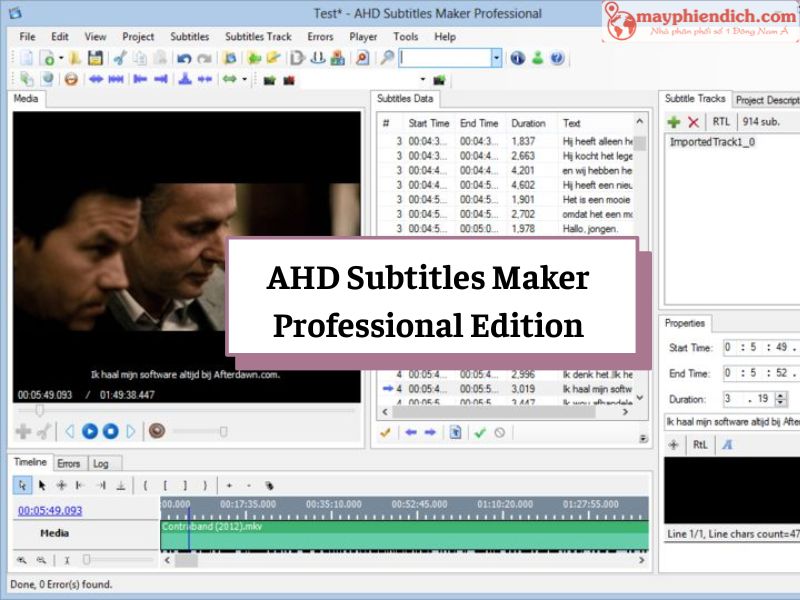This screenshot has width=800, height=600.
Task: Click the blue back-arrow navigation icon below subtitles data
Action: coord(412,432)
